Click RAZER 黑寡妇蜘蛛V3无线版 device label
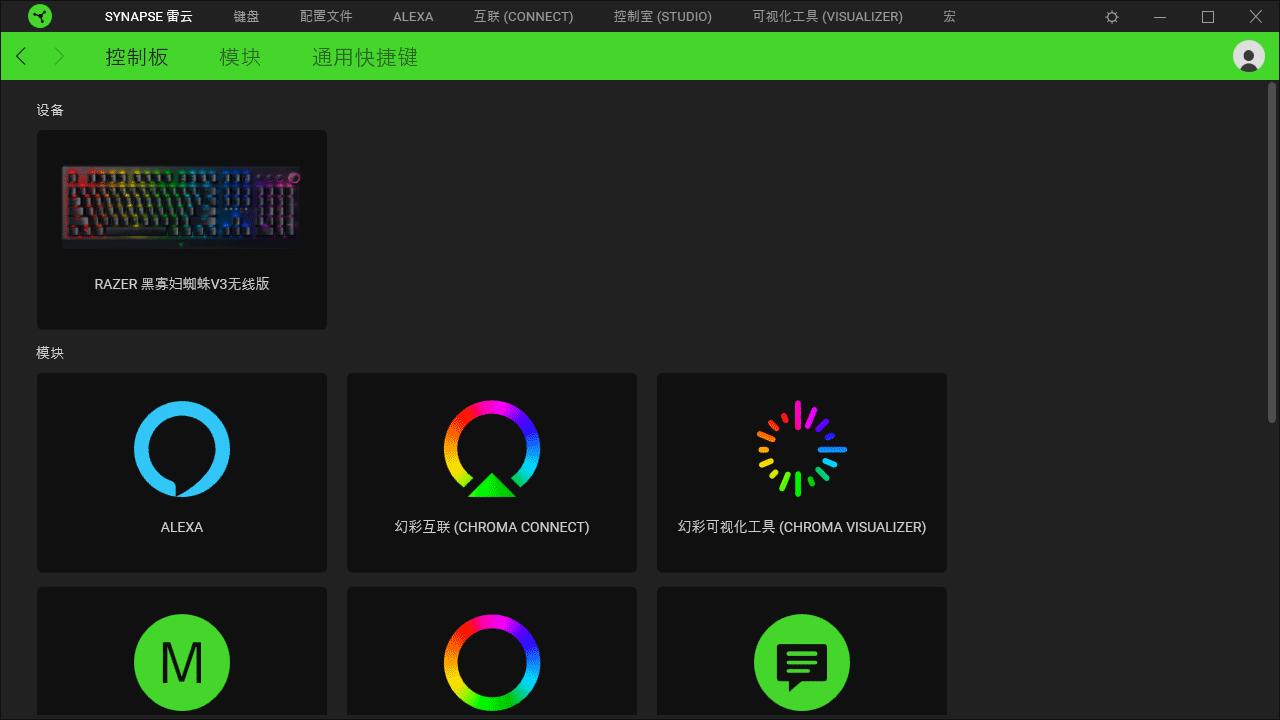1280x720 pixels. (182, 284)
